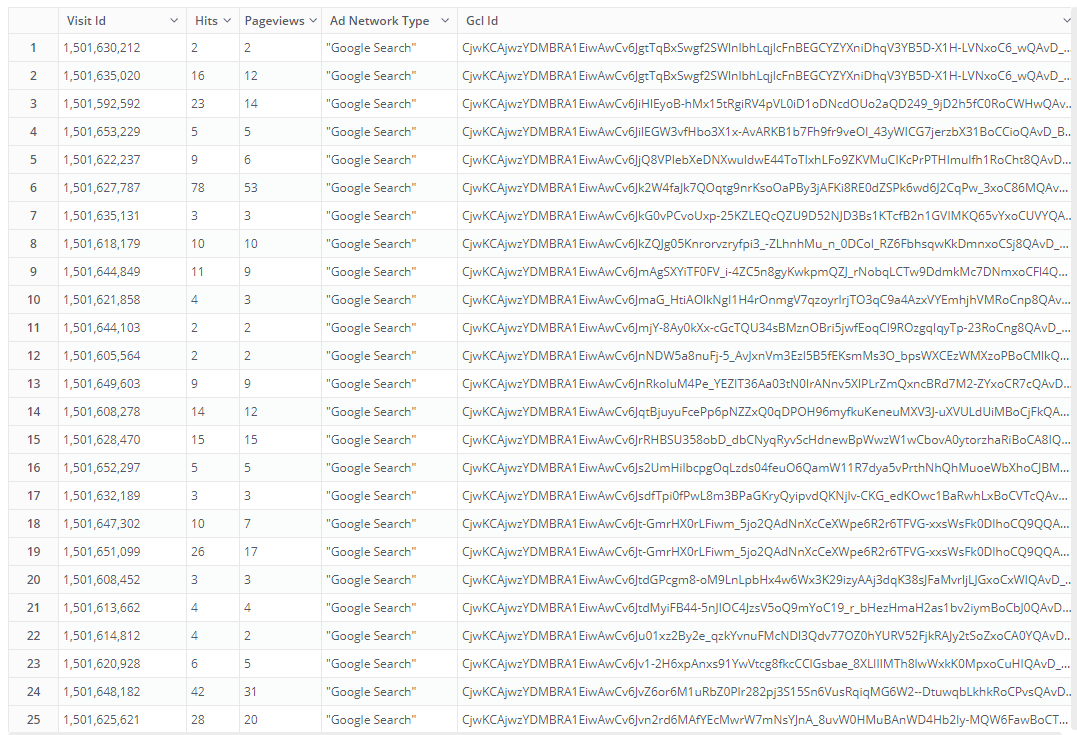Viewport: 1077px width, 735px height.
Task: Click the Hits cell showing 78
Action: [x=198, y=188]
